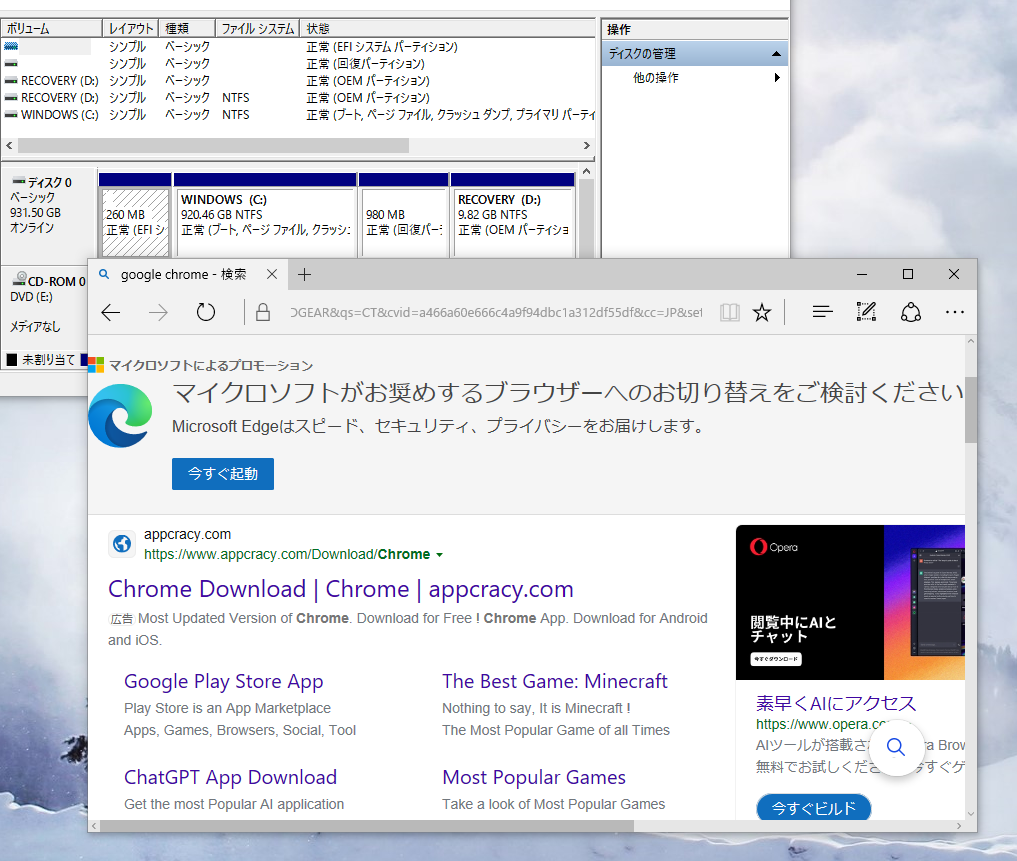Click the Microsoft logo beside promotion text
The width and height of the screenshot is (1017, 861).
click(96, 365)
